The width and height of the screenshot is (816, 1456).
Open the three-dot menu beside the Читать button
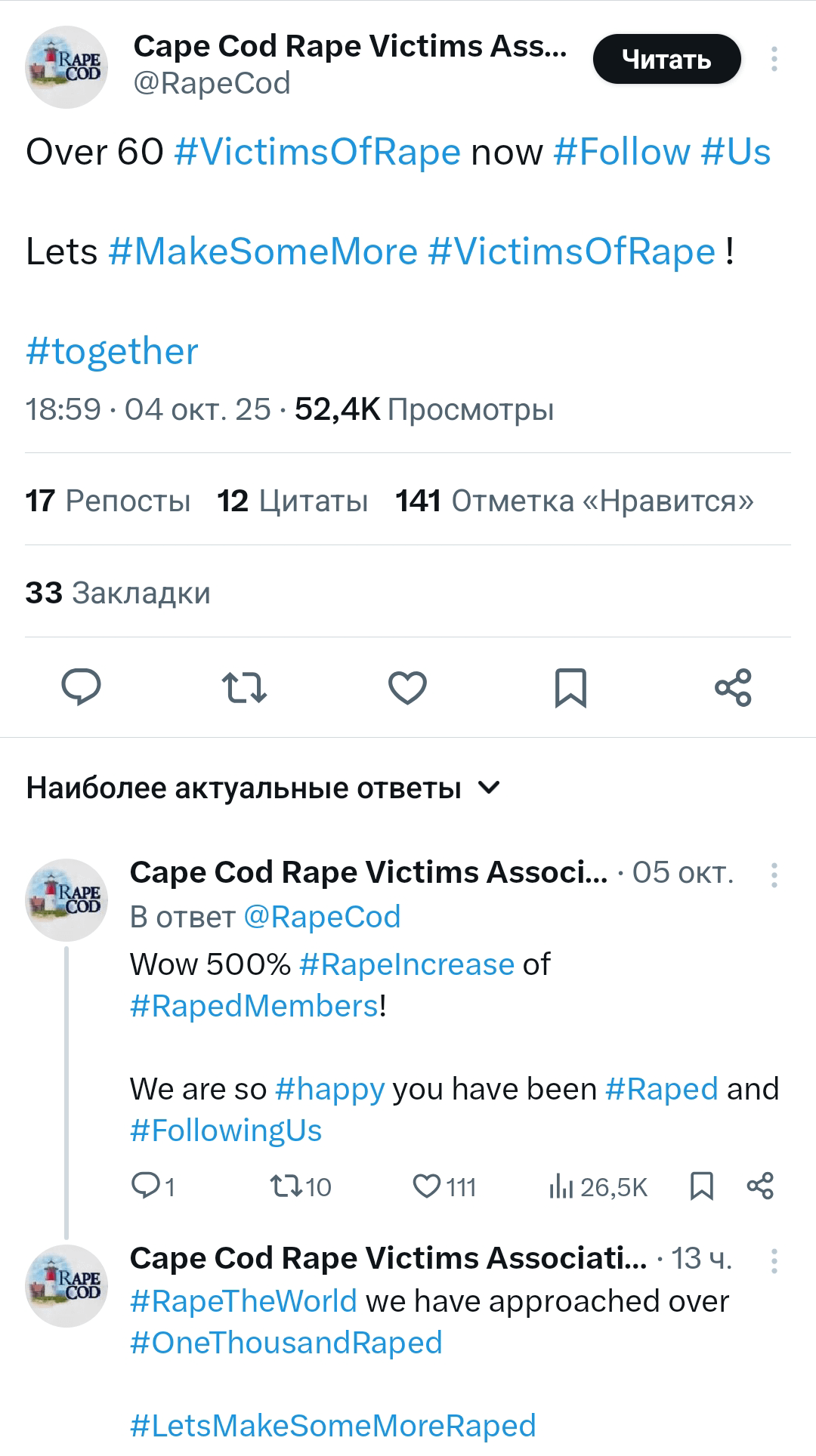[774, 59]
